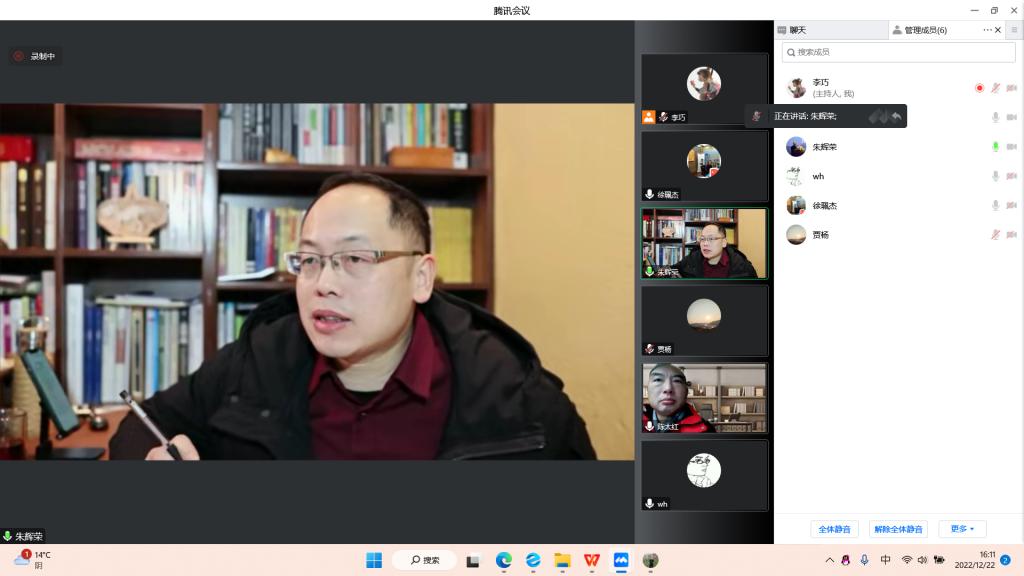Open the clock showing 16:11 2022/12/22
This screenshot has width=1024, height=576.
(x=974, y=560)
